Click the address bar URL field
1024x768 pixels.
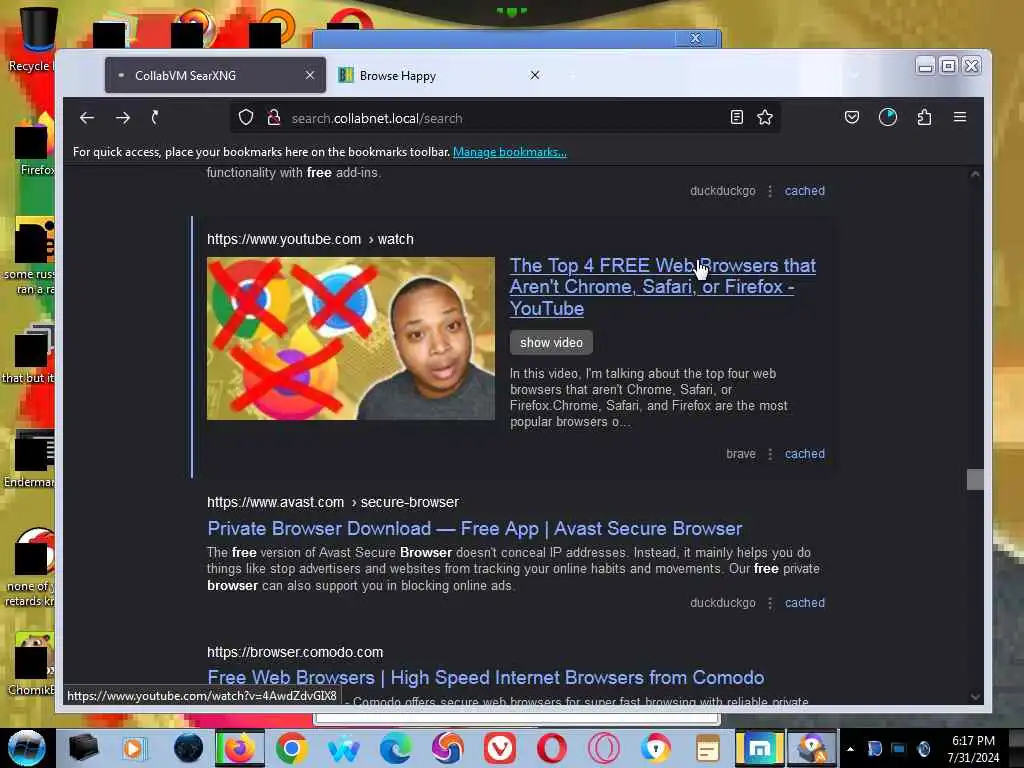[507, 118]
